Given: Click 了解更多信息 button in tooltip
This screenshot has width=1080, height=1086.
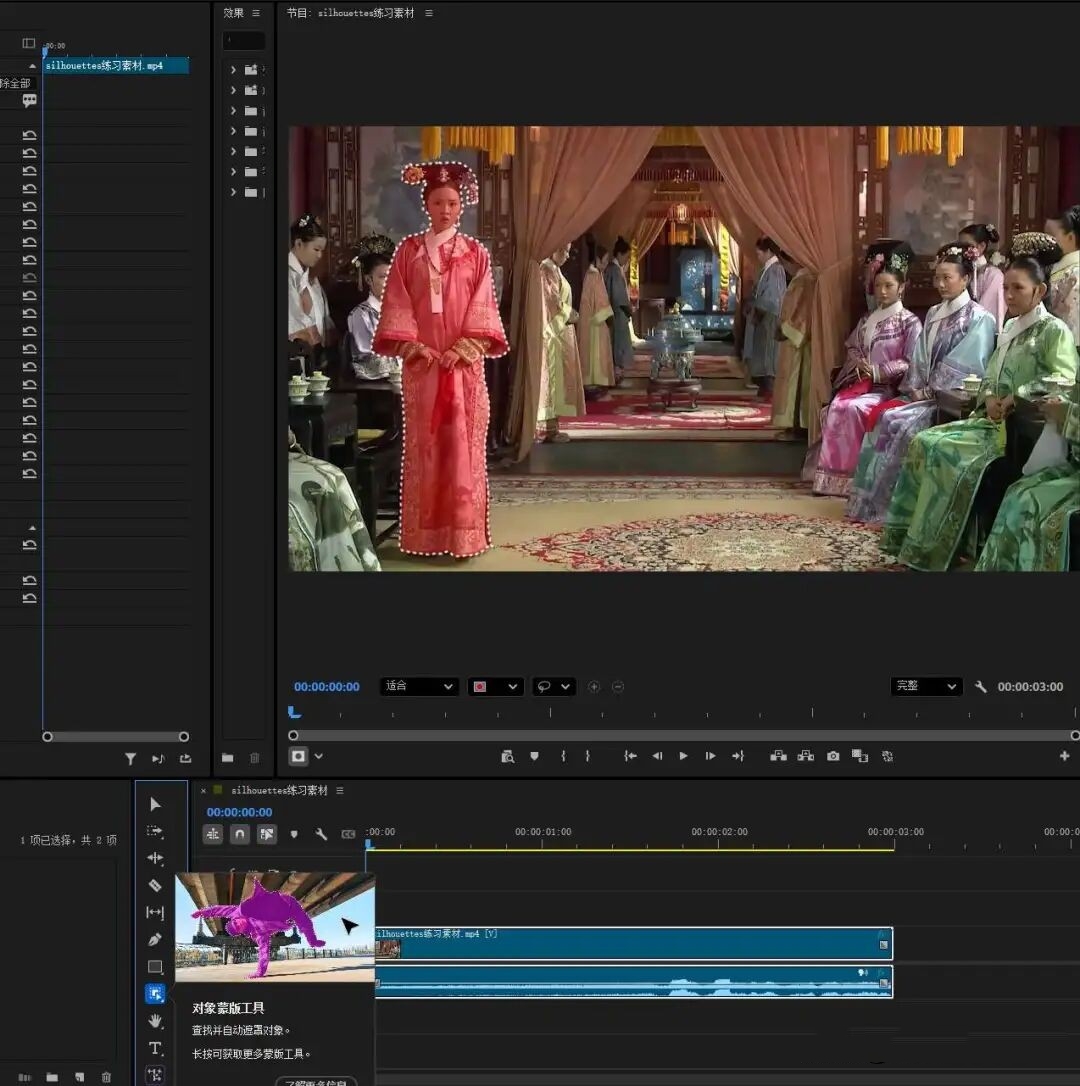Looking at the screenshot, I should click(x=316, y=1081).
